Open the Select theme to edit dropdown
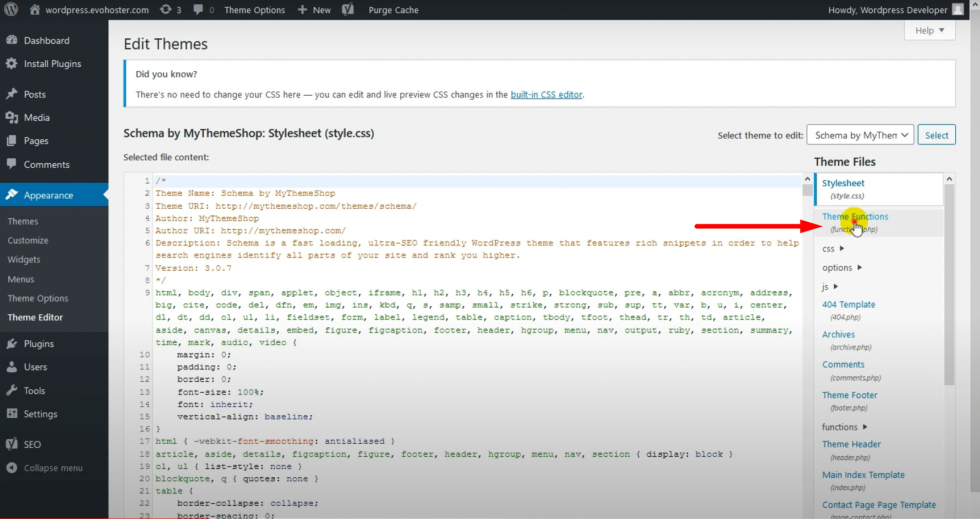Viewport: 980px width, 519px height. 860,135
